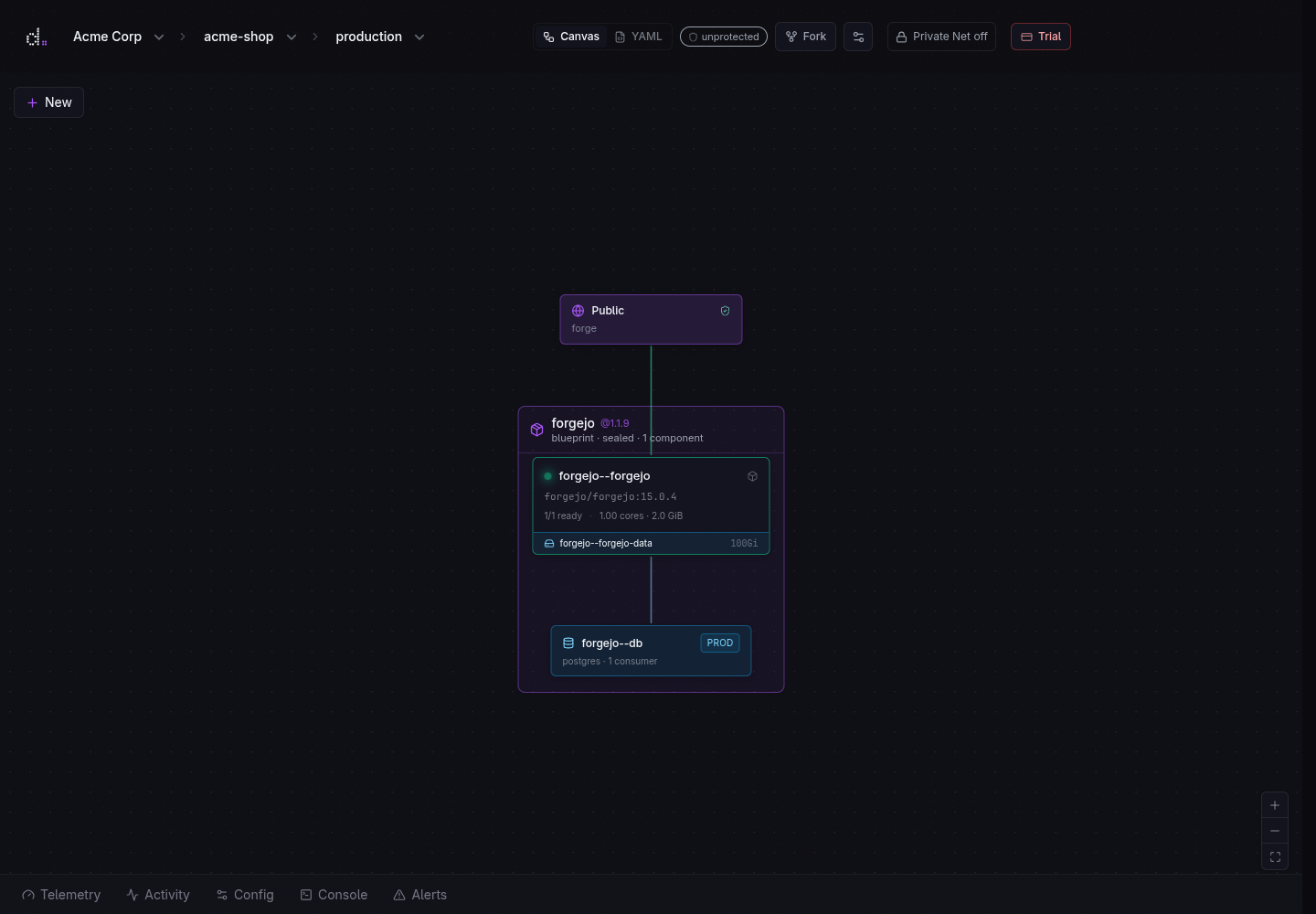Click the forgejo blueprint cube icon
This screenshot has width=1316, height=914.
(536, 430)
